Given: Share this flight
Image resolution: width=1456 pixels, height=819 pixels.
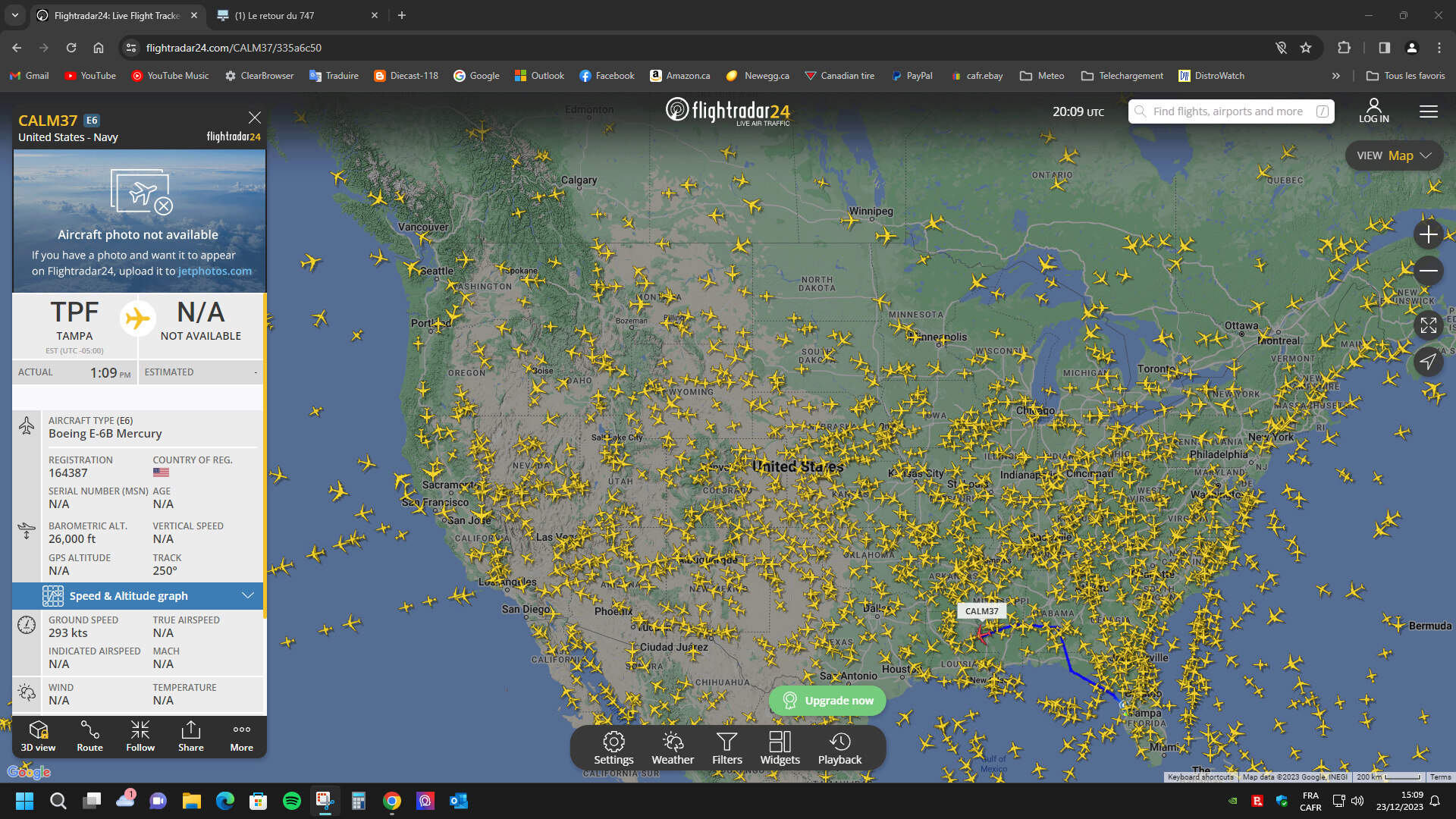Looking at the screenshot, I should tap(191, 736).
